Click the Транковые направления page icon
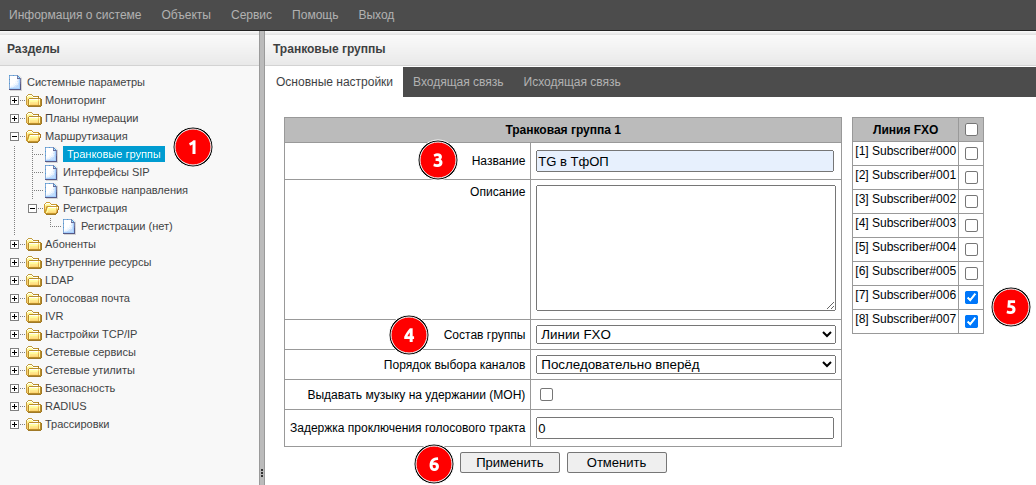This screenshot has width=1036, height=485. [52, 190]
